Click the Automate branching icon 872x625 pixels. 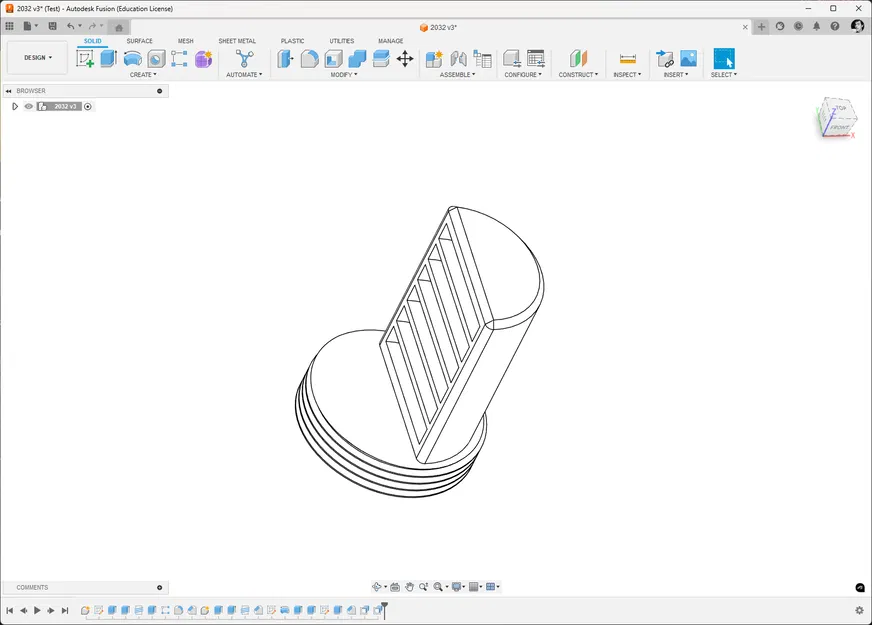click(x=244, y=58)
